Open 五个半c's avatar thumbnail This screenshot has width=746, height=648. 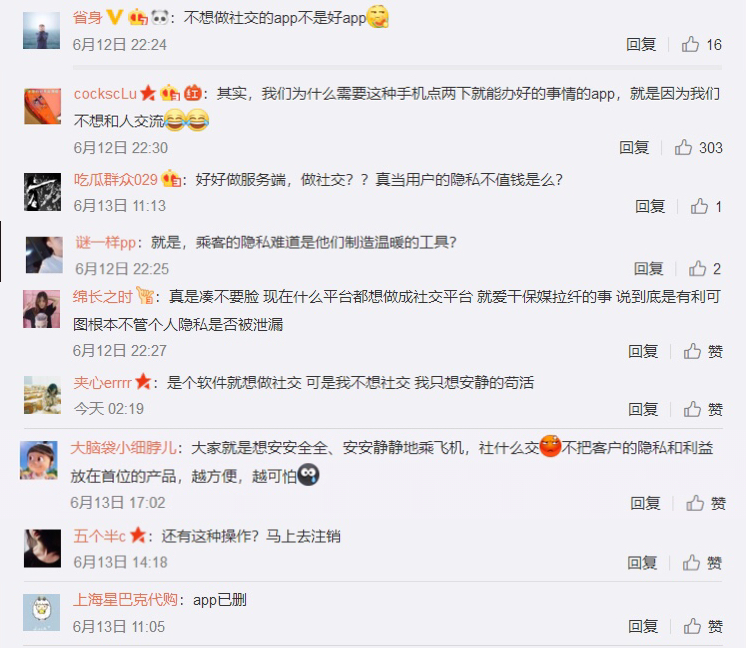click(42, 549)
